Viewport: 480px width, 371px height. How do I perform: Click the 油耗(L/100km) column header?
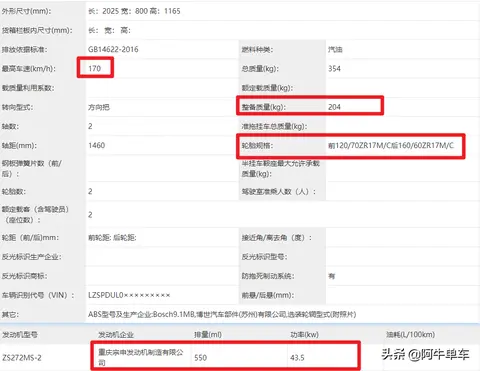[x=410, y=335]
